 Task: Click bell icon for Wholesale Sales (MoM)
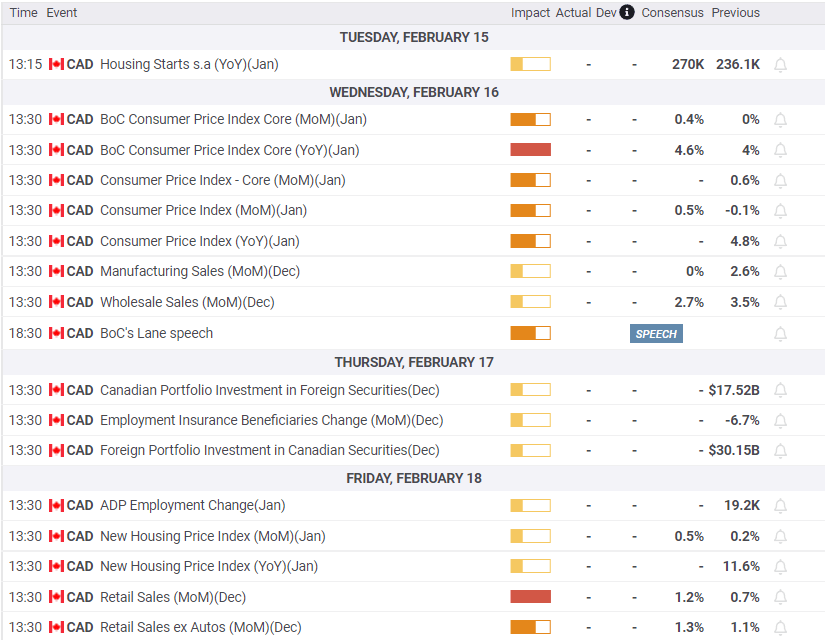781,303
